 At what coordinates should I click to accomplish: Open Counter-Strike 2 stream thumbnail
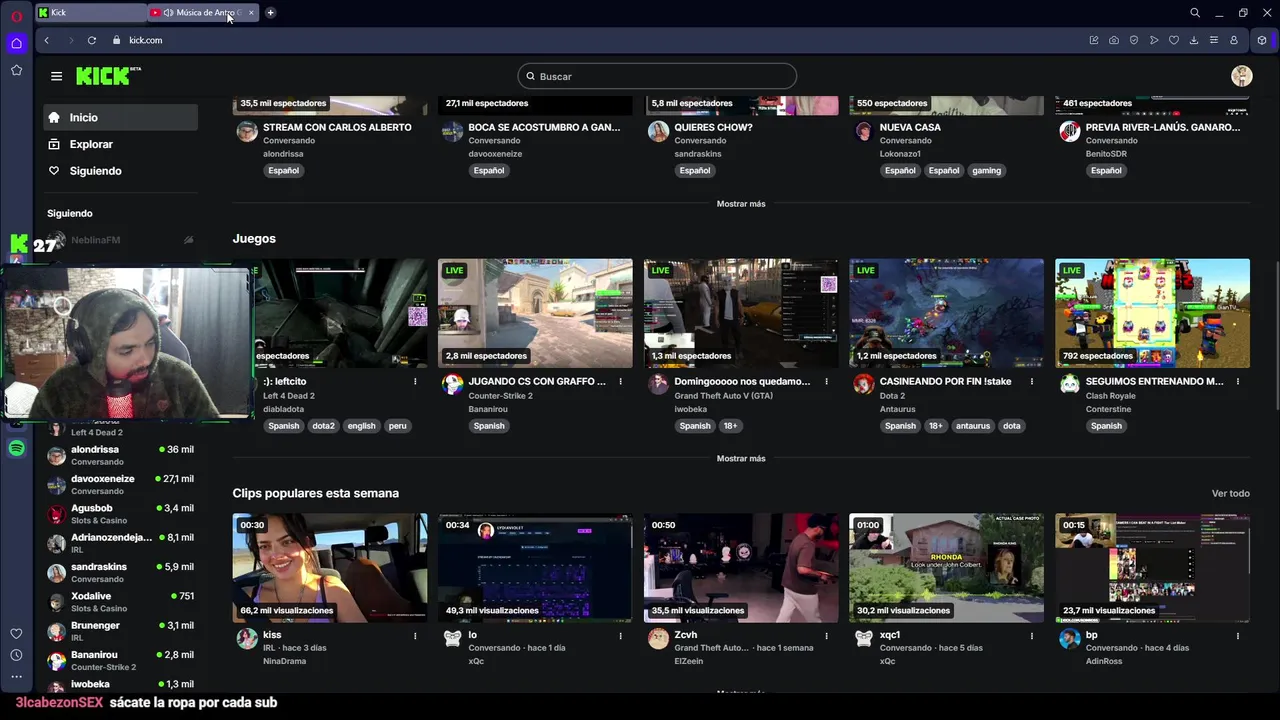pyautogui.click(x=535, y=313)
